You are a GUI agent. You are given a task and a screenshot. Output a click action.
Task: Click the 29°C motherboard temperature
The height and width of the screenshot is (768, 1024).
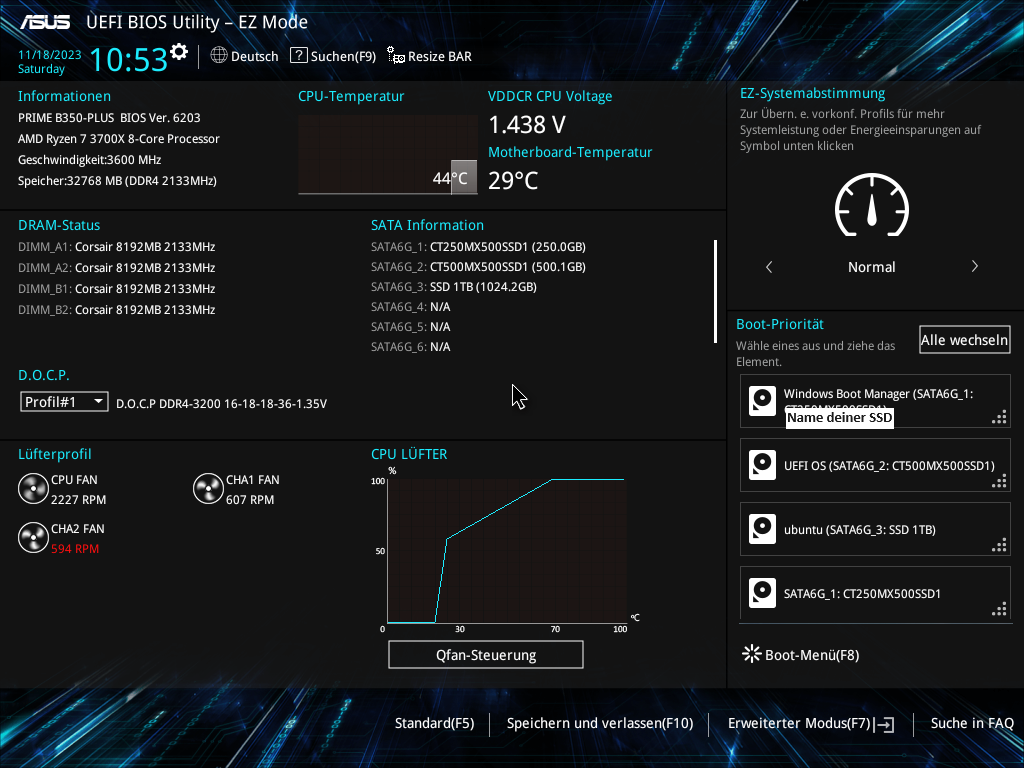click(513, 180)
